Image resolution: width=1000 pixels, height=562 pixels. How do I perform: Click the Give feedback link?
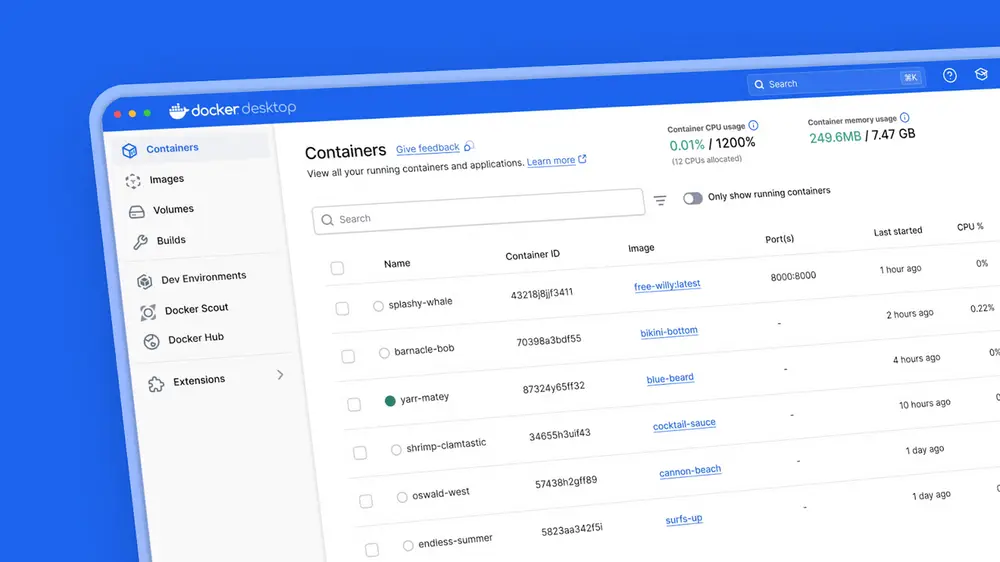pos(427,148)
